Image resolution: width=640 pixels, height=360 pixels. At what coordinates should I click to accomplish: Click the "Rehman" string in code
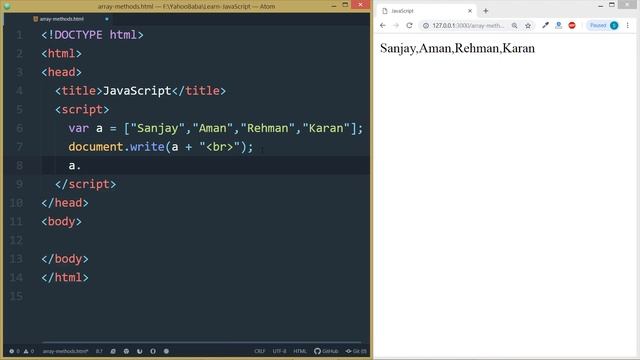point(268,128)
